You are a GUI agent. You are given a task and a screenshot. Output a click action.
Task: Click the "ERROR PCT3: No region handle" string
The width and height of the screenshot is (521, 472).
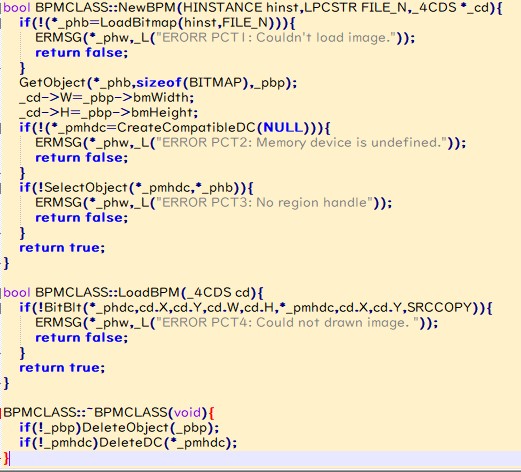coord(264,202)
